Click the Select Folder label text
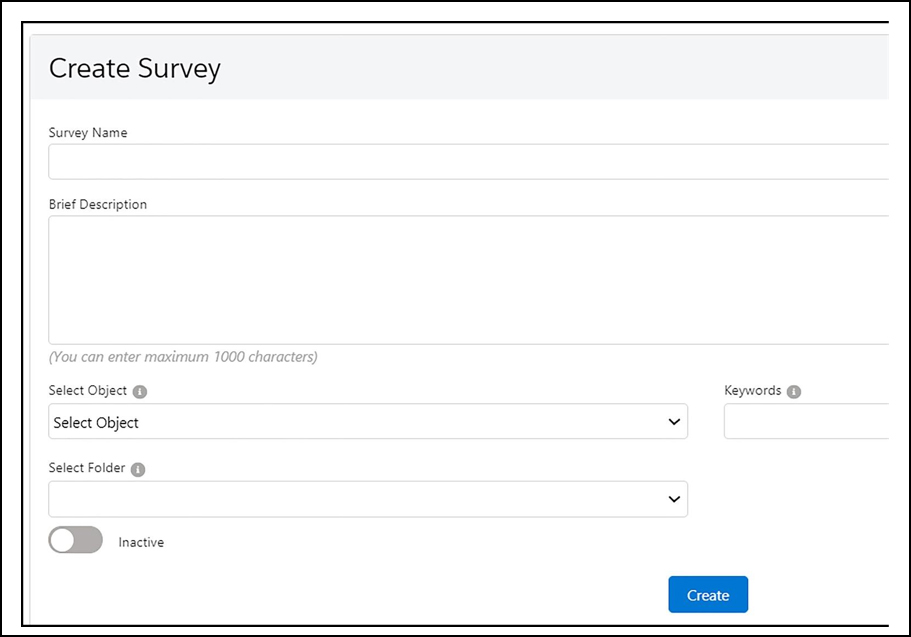The height and width of the screenshot is (637, 911). tap(87, 468)
